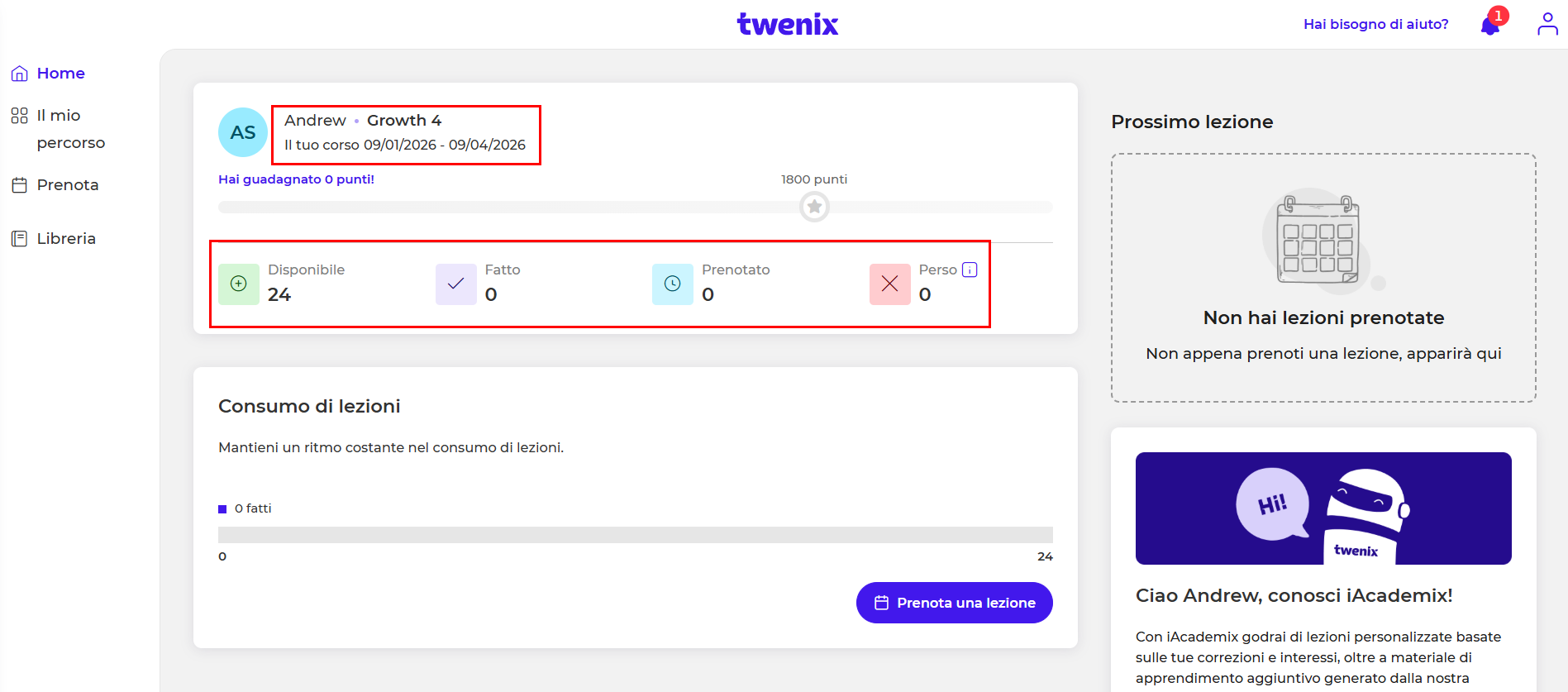Click the iAcademix robot banner image
Image resolution: width=1568 pixels, height=692 pixels.
[1323, 508]
